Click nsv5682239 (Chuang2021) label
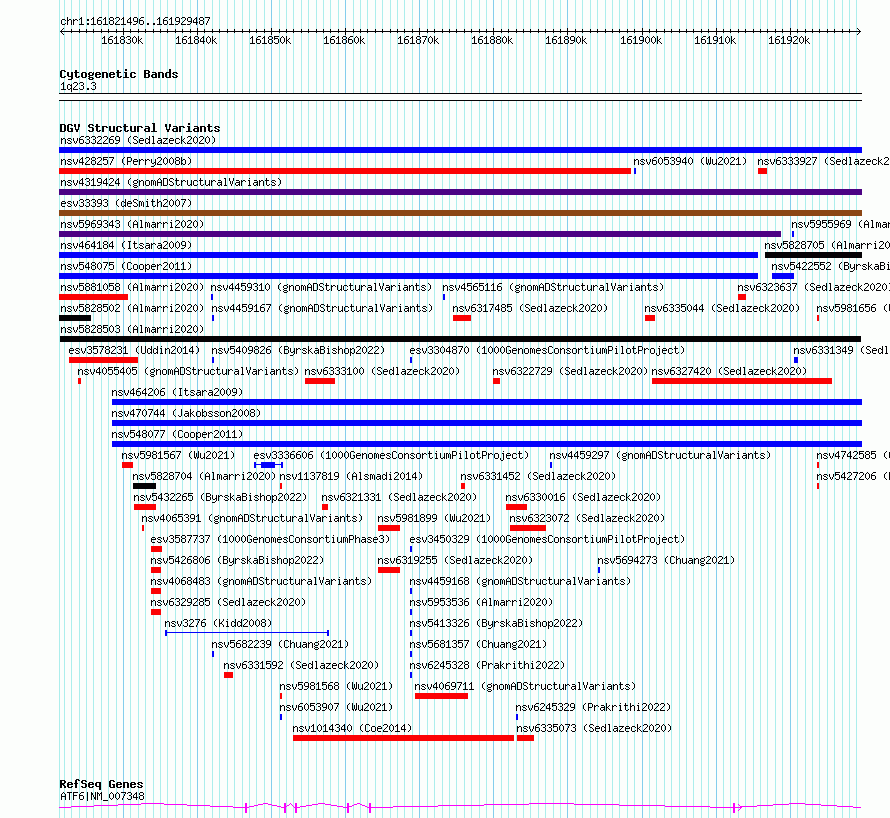 coord(280,644)
